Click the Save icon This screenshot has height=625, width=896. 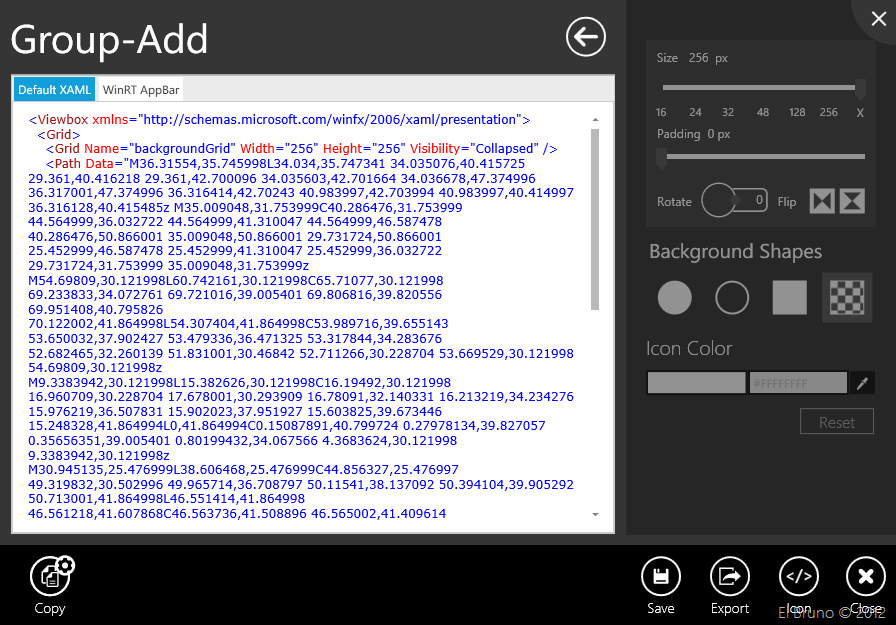coord(660,576)
